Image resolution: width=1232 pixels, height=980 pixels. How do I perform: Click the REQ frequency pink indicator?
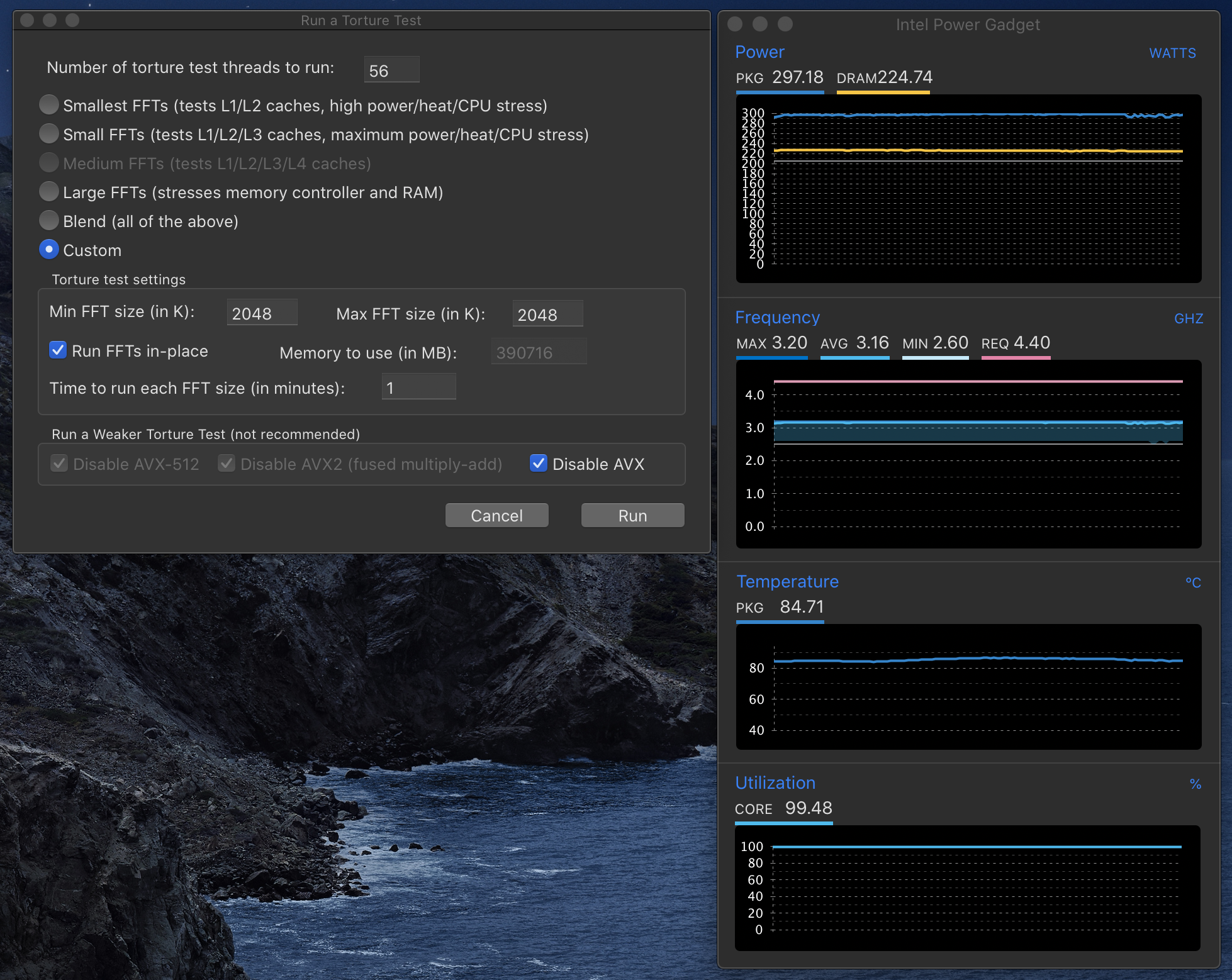(1016, 357)
